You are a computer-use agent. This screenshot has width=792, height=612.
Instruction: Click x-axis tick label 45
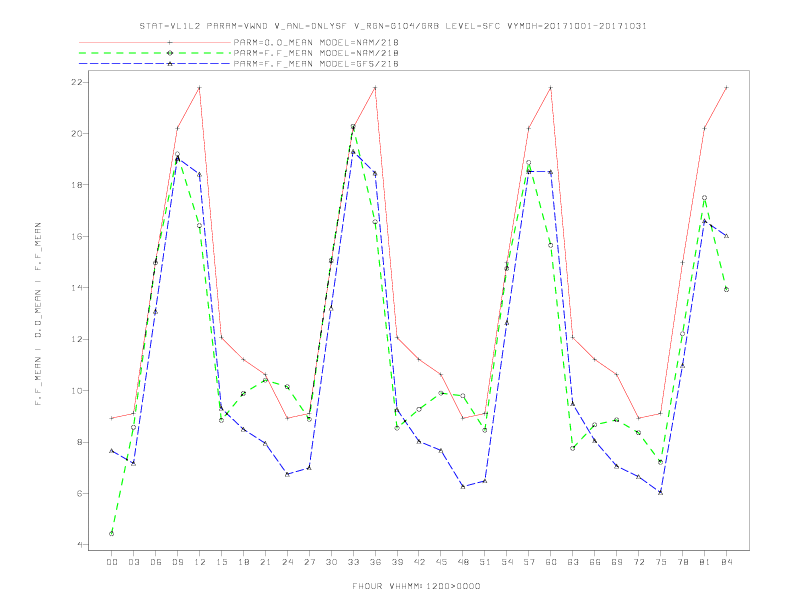(x=441, y=562)
